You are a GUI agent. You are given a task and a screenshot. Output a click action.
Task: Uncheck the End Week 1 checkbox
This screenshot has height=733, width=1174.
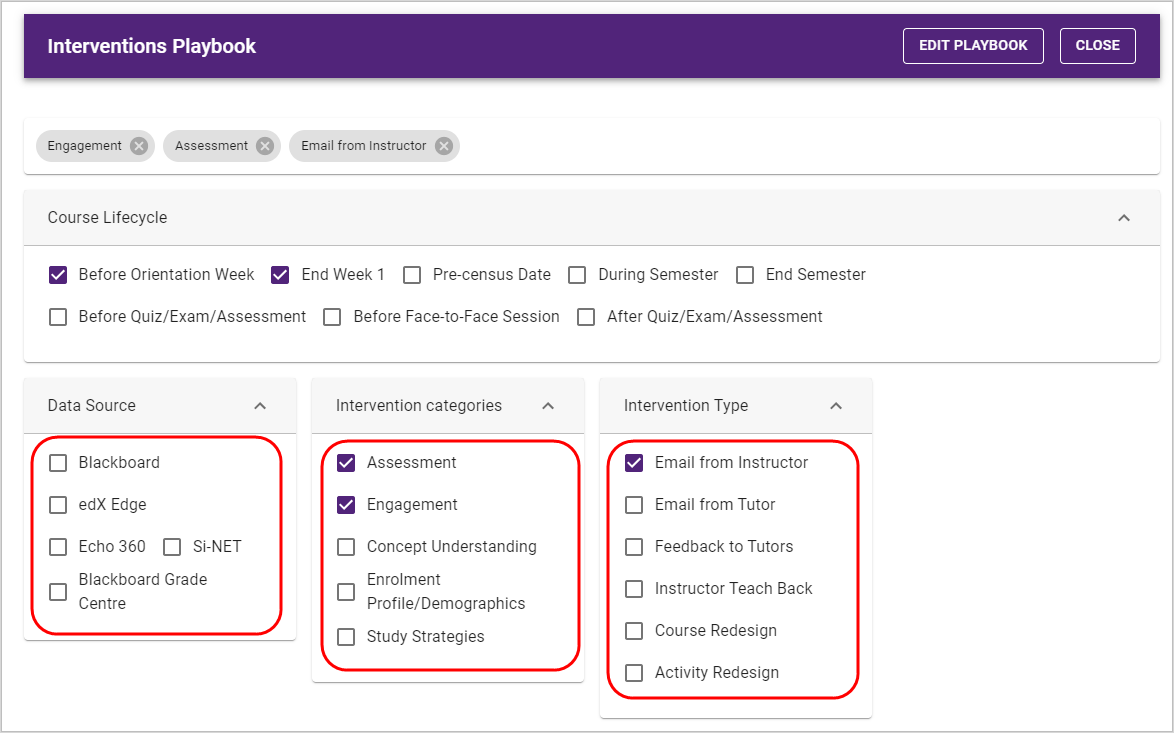[x=280, y=275]
